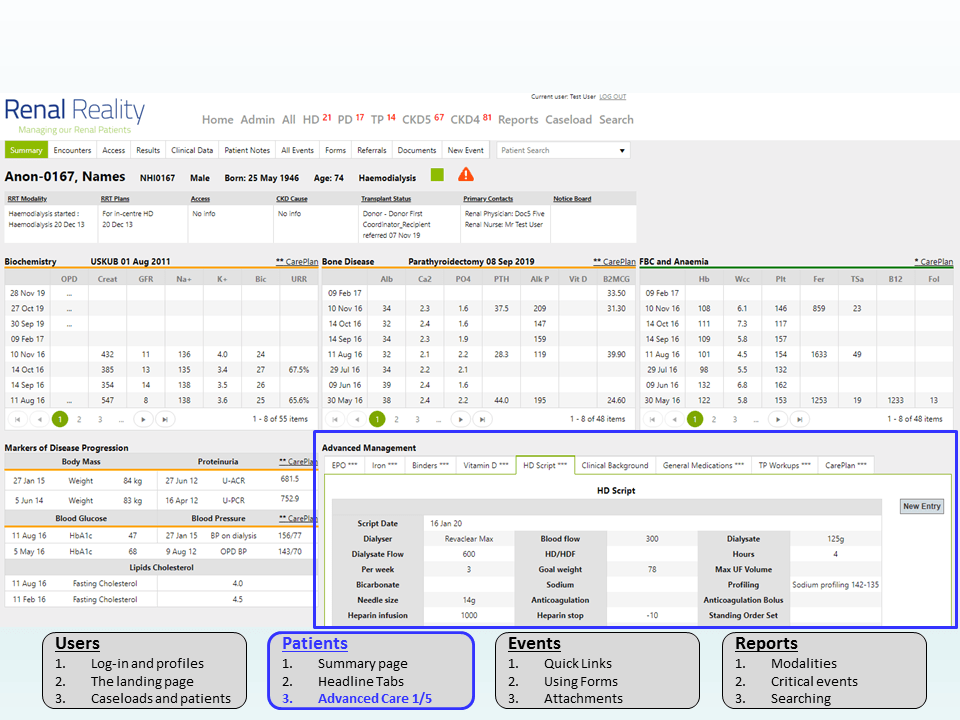Switch to the Encounters tab
This screenshot has width=960, height=720.
pos(73,151)
